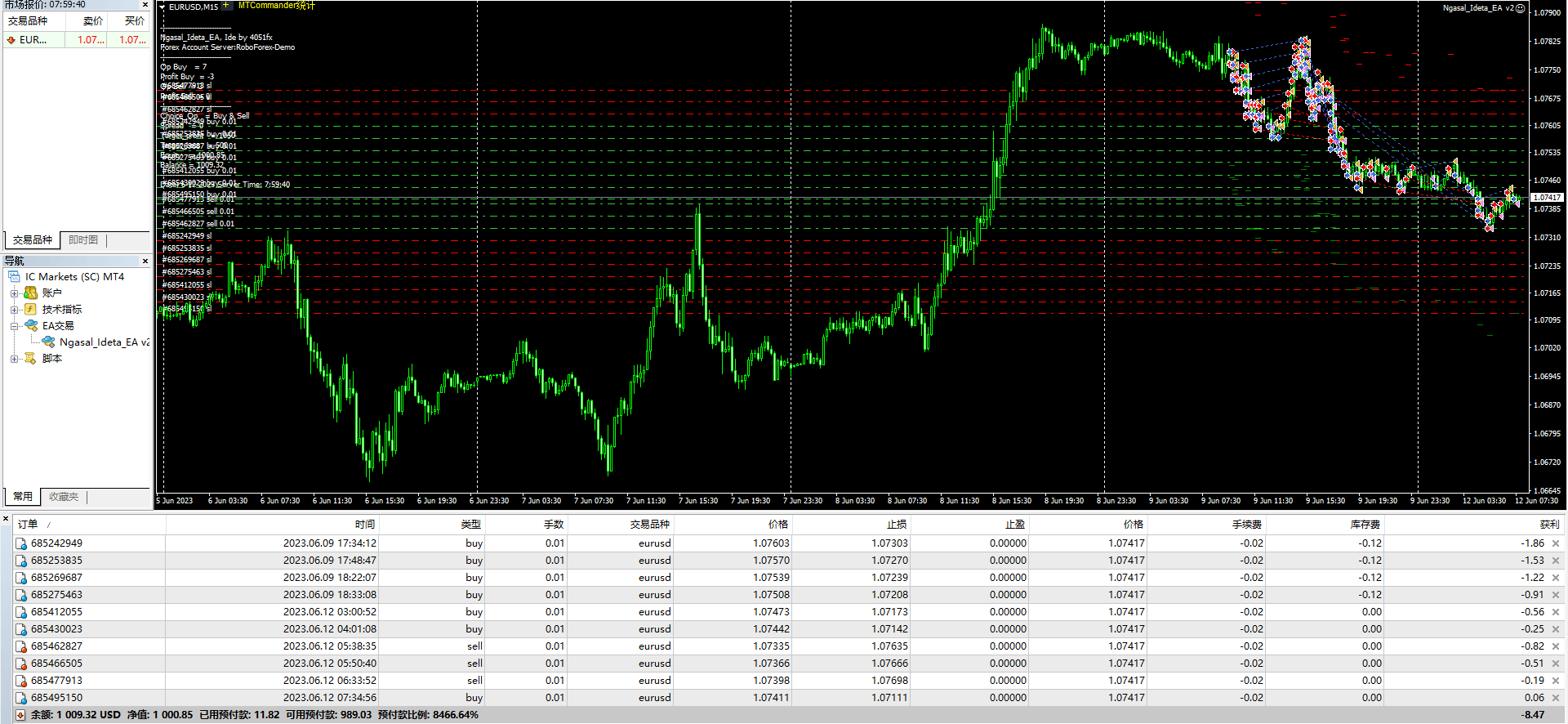The height and width of the screenshot is (724, 1568).
Task: Click the Ngasal_Ideta_EA smiley face icon
Action: 1521,8
